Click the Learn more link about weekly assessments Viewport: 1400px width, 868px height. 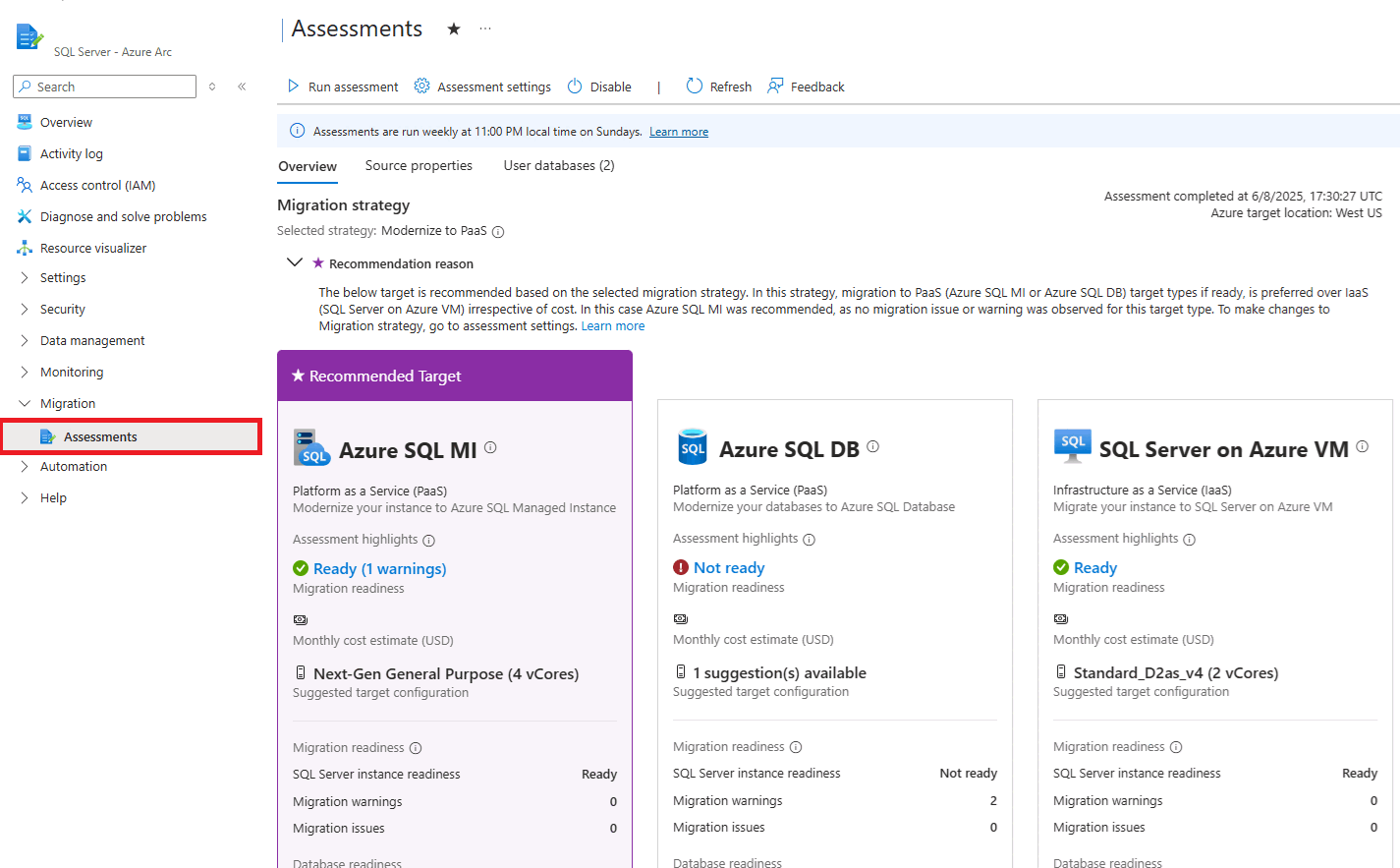click(x=678, y=131)
